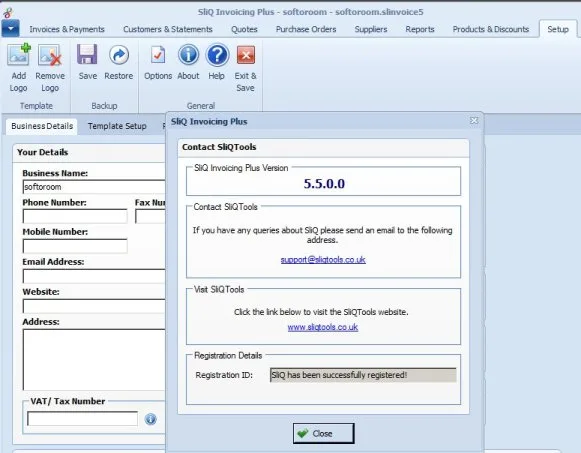Click the Contact SliQTools heading
The height and width of the screenshot is (453, 581).
pyautogui.click(x=219, y=147)
